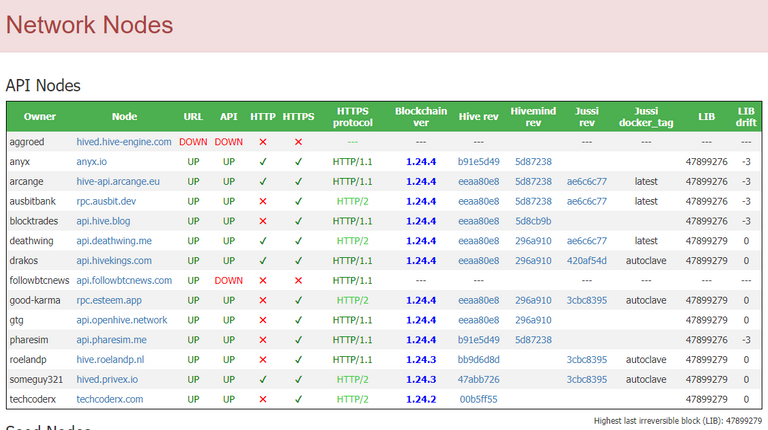Click the DOWN URL status for aggroed
The image size is (768, 430).
(x=193, y=142)
